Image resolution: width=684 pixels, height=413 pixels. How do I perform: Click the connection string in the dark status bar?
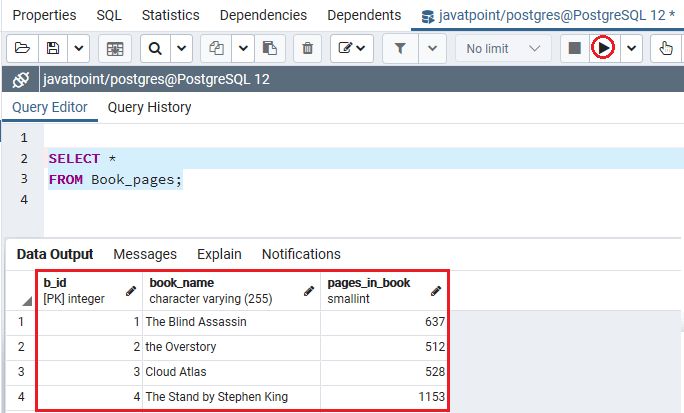(156, 79)
